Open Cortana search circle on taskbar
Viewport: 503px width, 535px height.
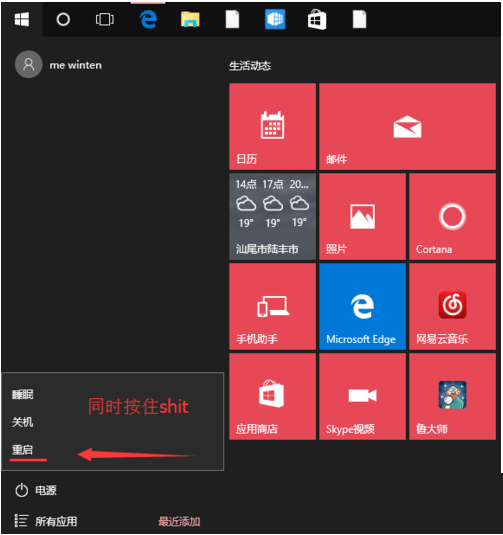[x=63, y=19]
